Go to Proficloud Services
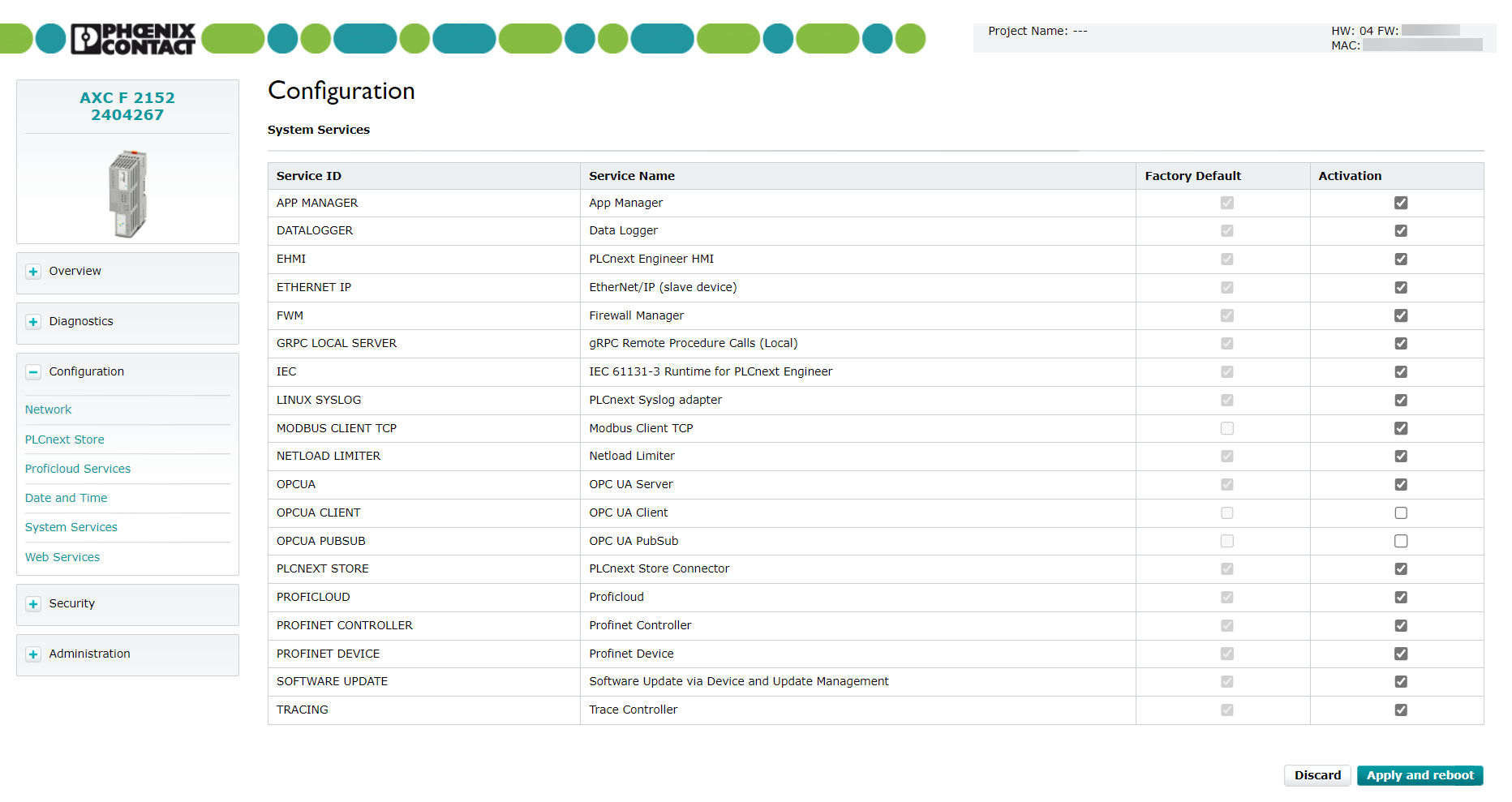The height and width of the screenshot is (802, 1512). 78,469
